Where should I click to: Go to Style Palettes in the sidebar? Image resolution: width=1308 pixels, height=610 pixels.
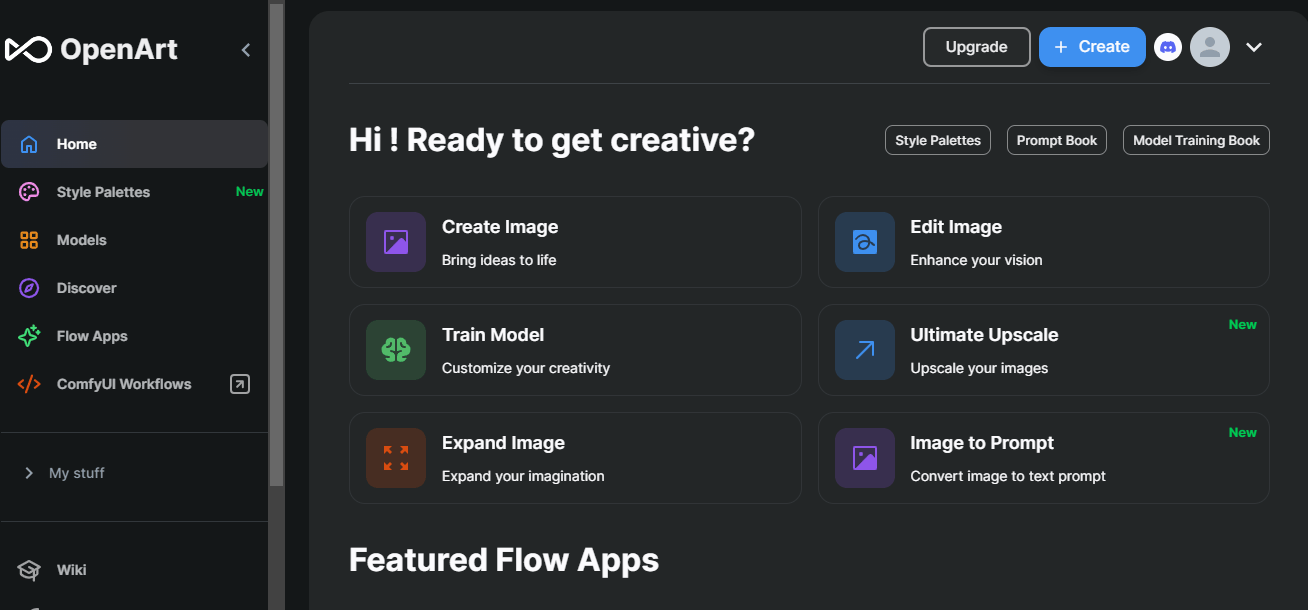point(103,192)
